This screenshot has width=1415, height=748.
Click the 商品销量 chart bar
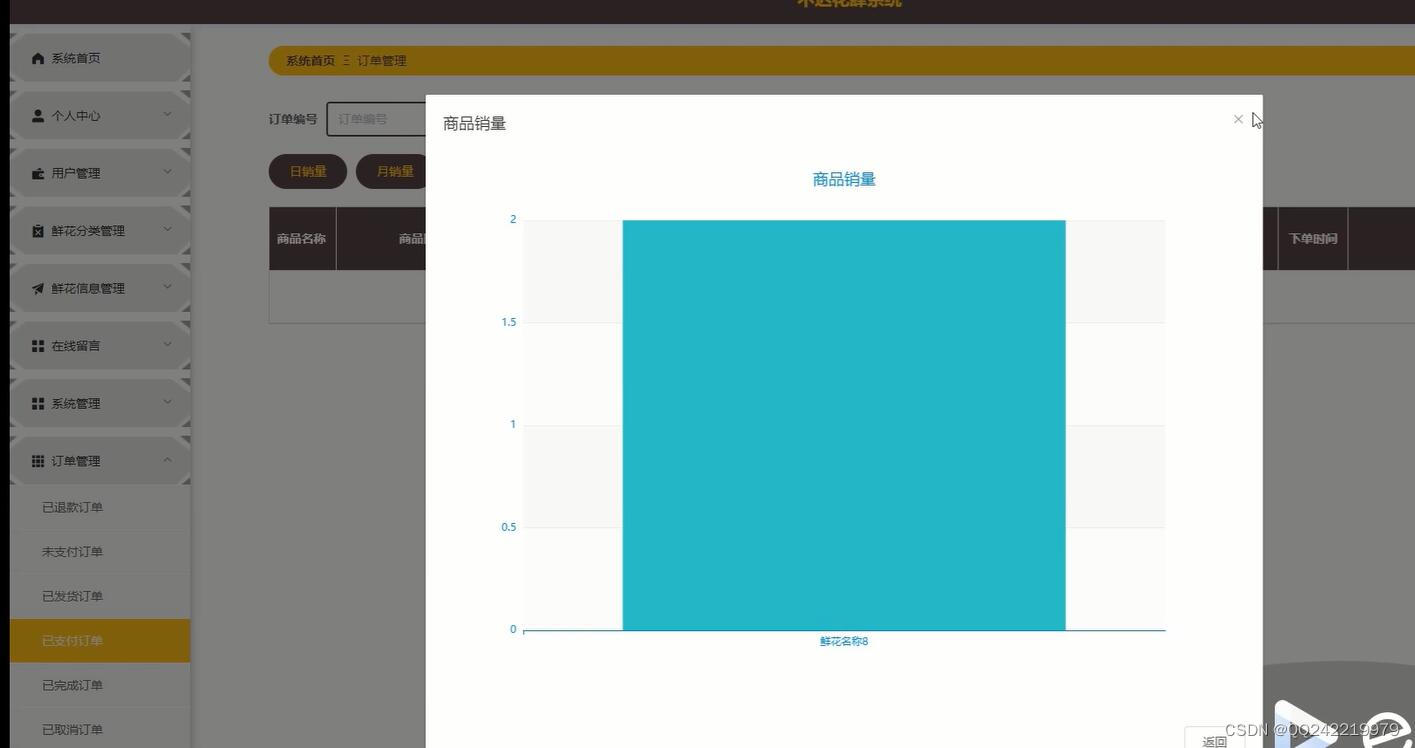click(x=843, y=423)
